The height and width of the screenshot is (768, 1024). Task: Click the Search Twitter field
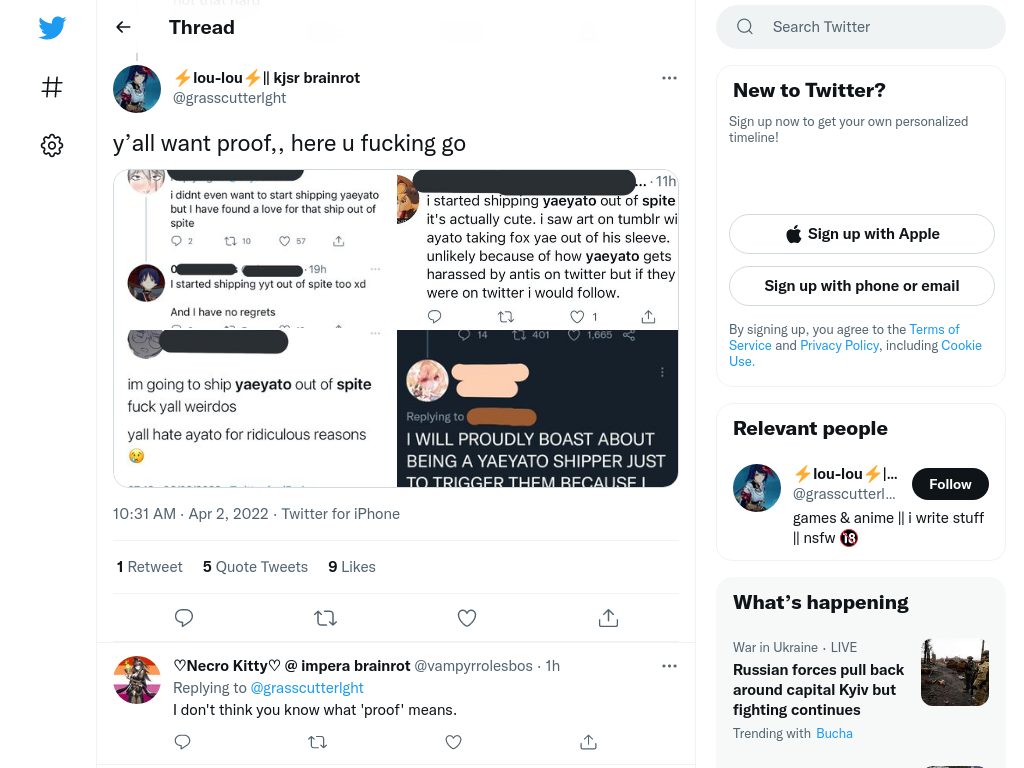(x=861, y=27)
